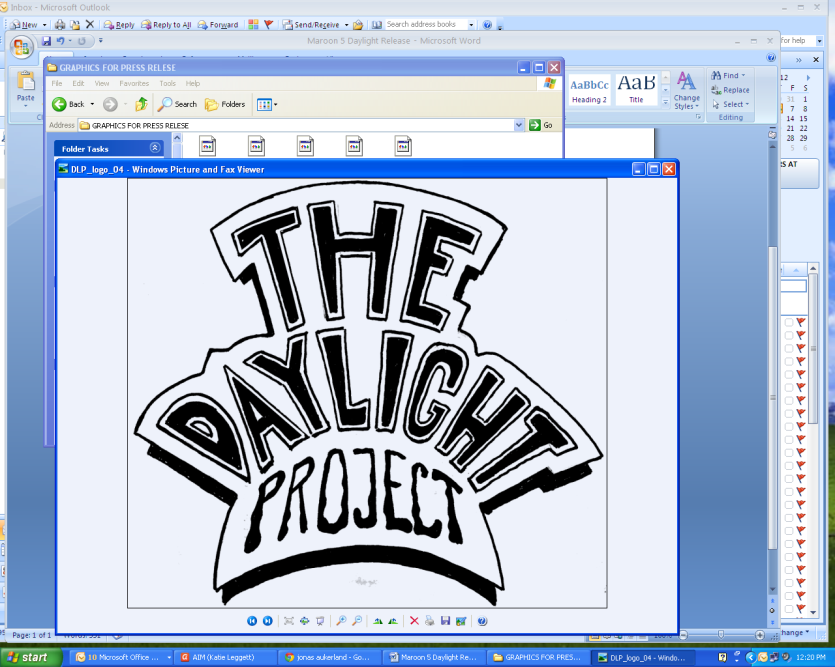Go to the previous image in Picture Viewer
This screenshot has width=835, height=667.
(x=252, y=621)
